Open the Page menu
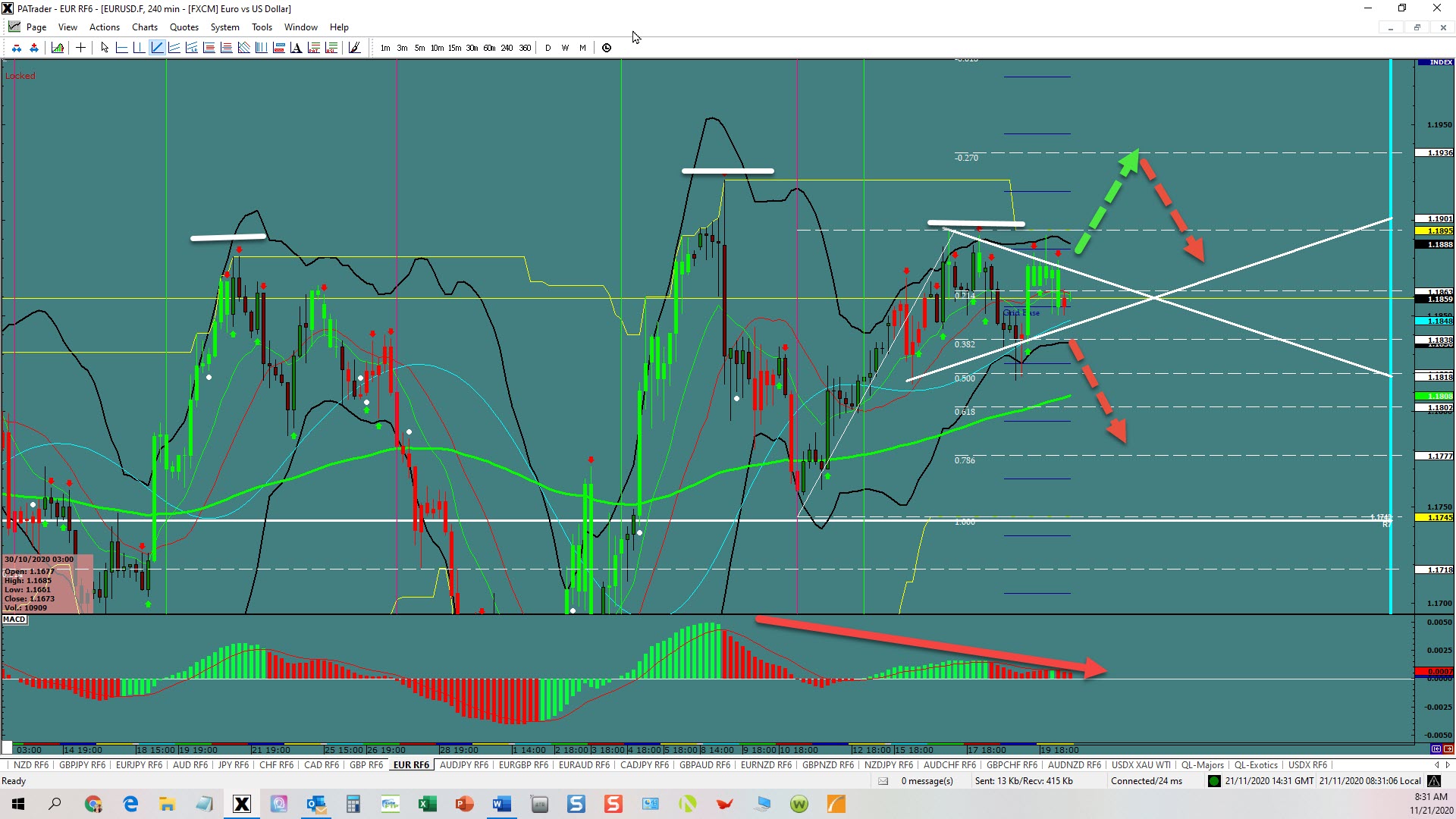This screenshot has width=1456, height=819. pyautogui.click(x=36, y=27)
